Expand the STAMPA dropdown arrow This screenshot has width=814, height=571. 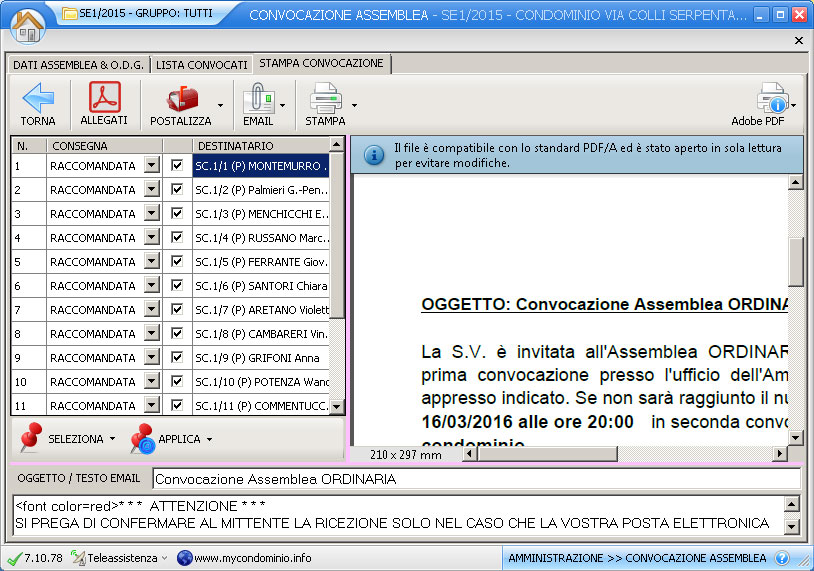pos(354,104)
